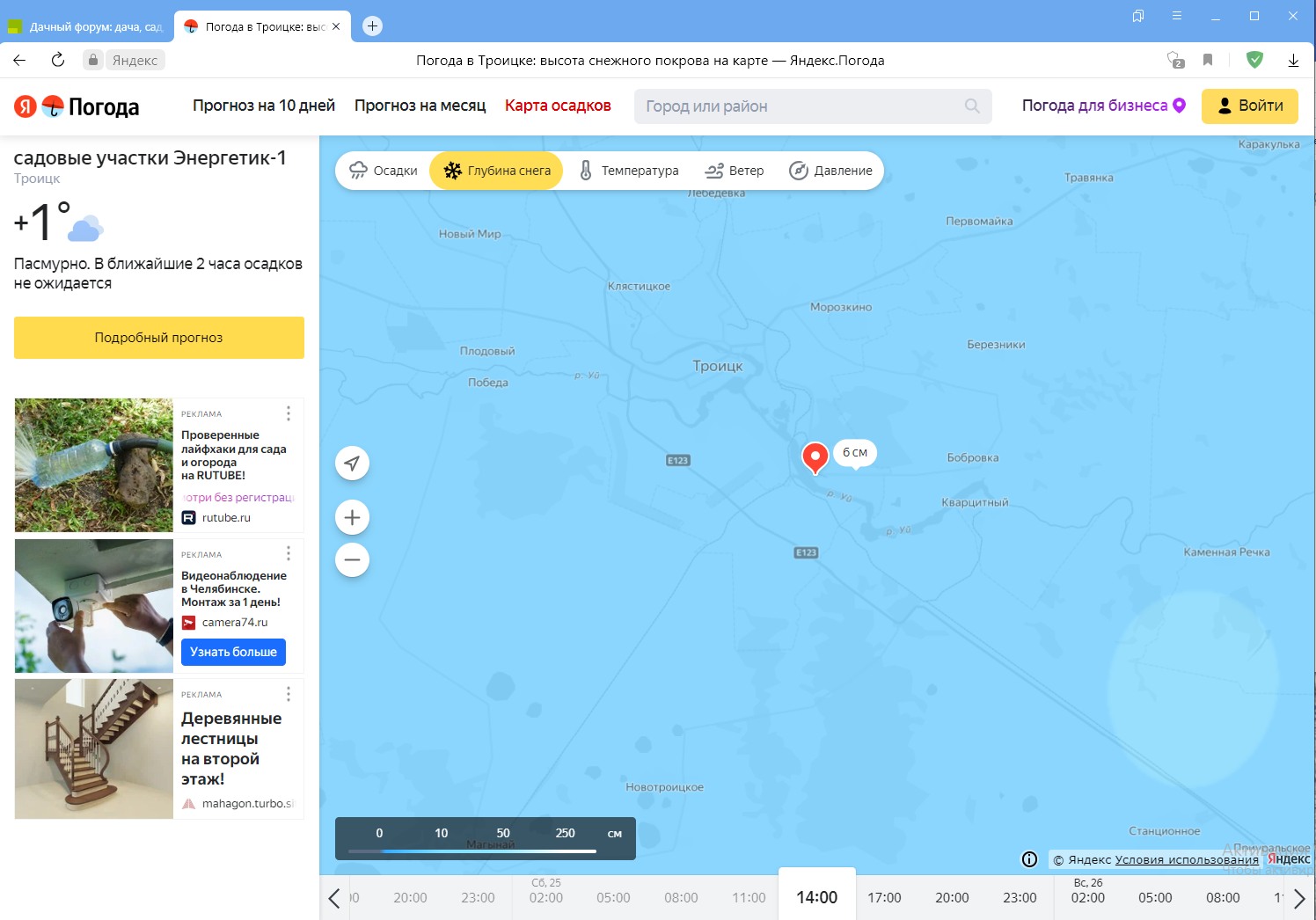1316x920 pixels.
Task: Open options menu of RUTUBE ad
Action: tap(289, 413)
